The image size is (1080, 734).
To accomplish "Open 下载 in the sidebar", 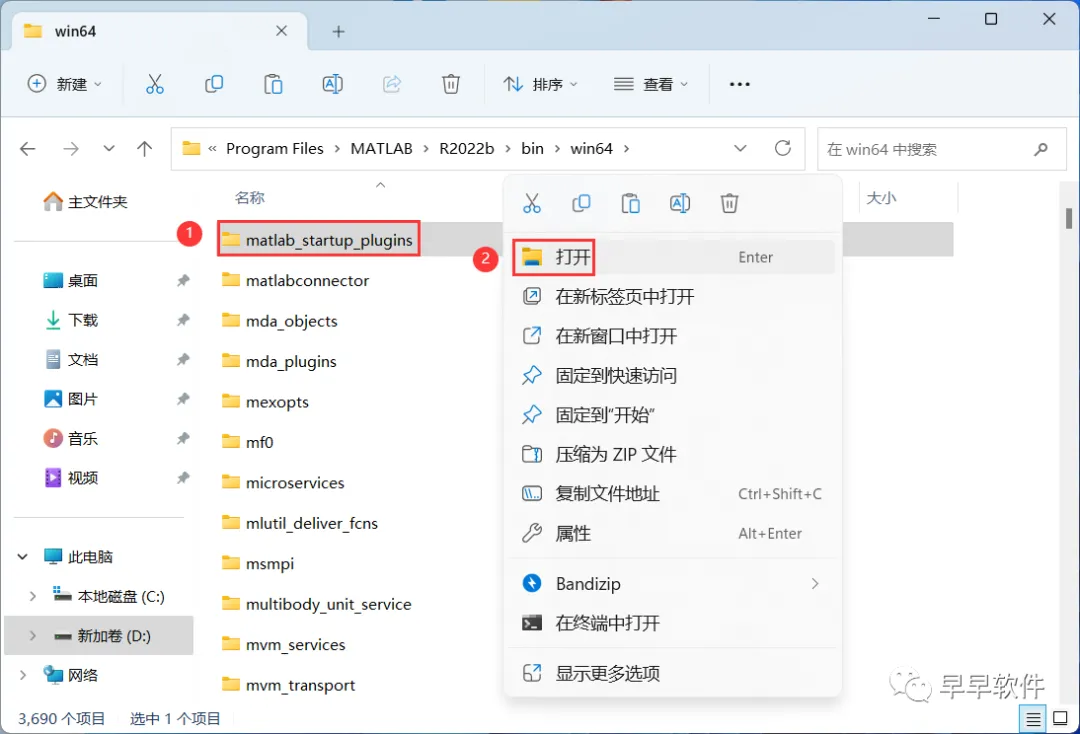I will pos(71,320).
